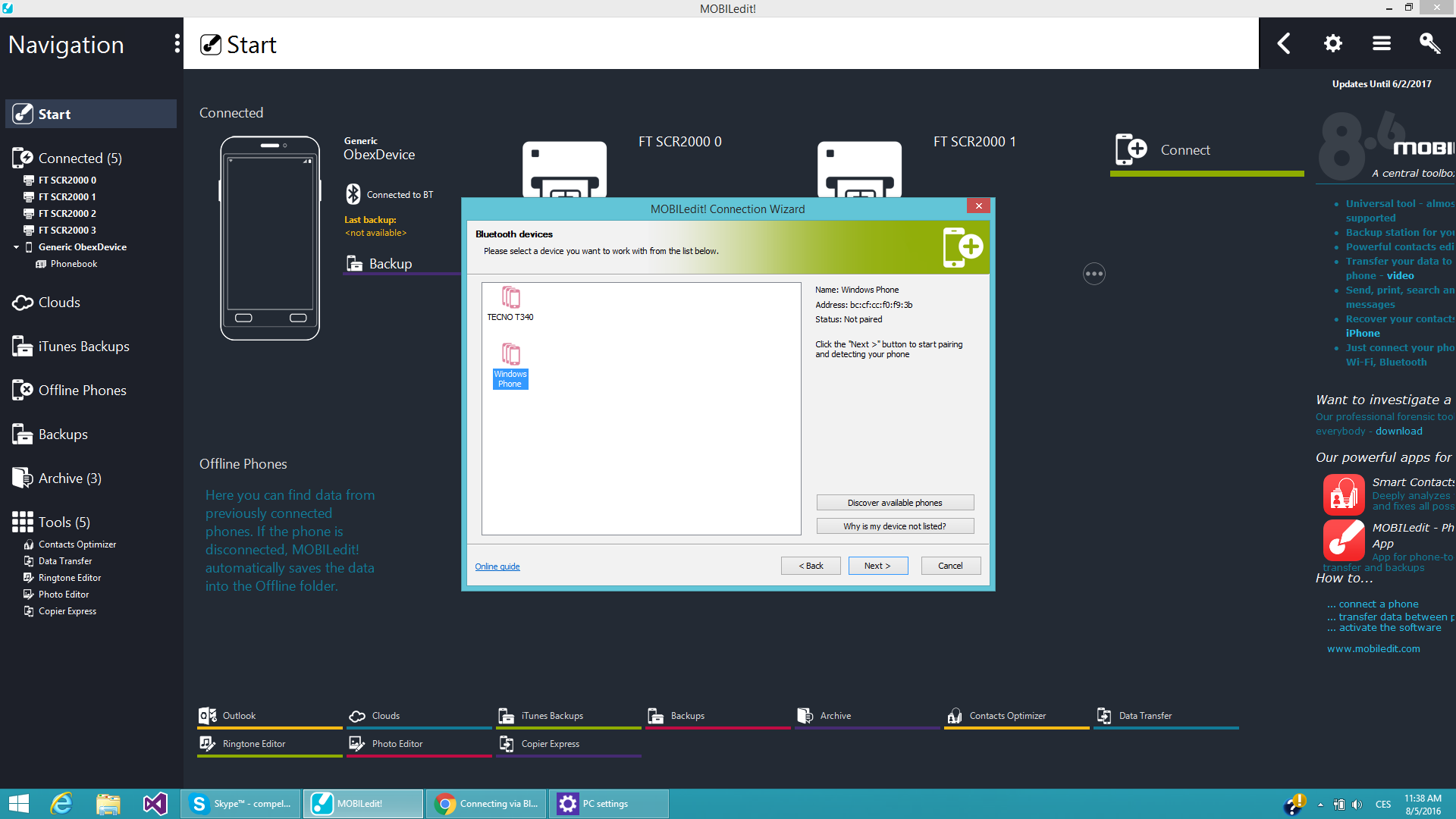The height and width of the screenshot is (819, 1456).
Task: Collapse the Generic ObexDevice tree node
Action: tap(16, 247)
